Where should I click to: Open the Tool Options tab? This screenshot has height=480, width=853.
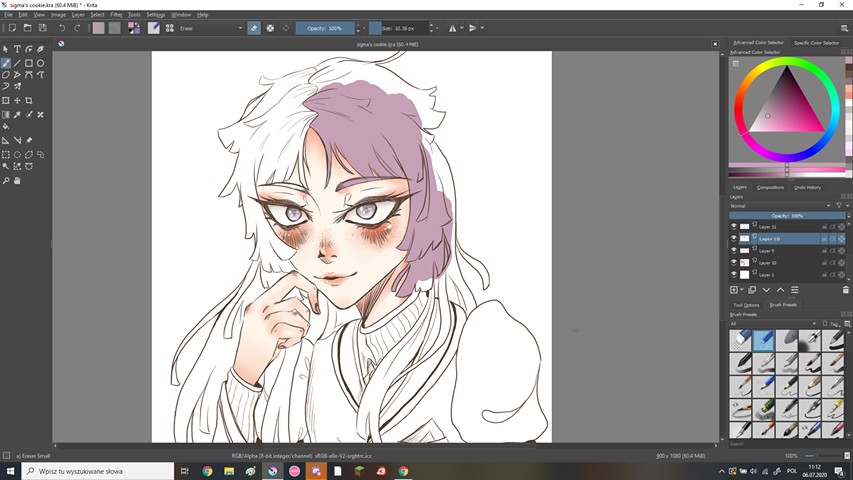pos(746,305)
